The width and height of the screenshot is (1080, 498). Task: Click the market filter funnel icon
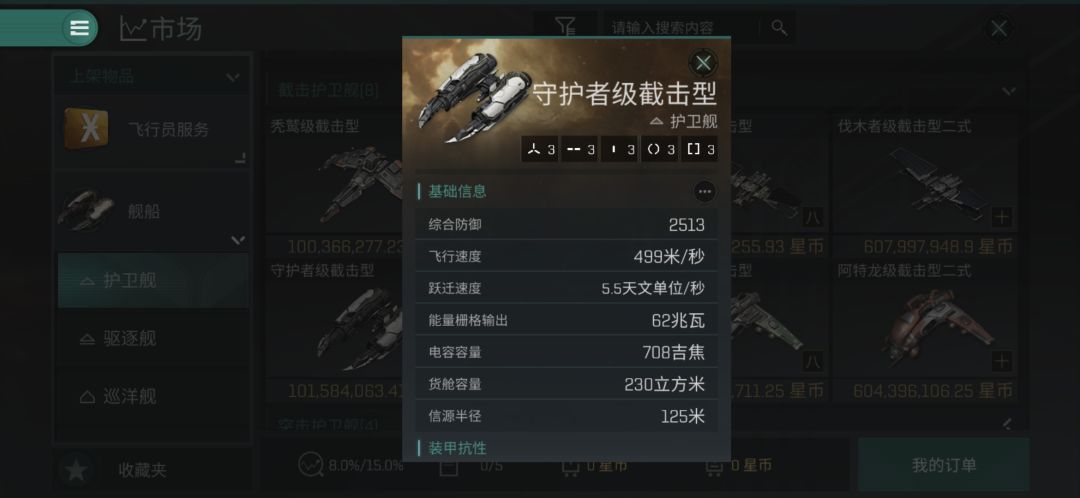coord(565,28)
